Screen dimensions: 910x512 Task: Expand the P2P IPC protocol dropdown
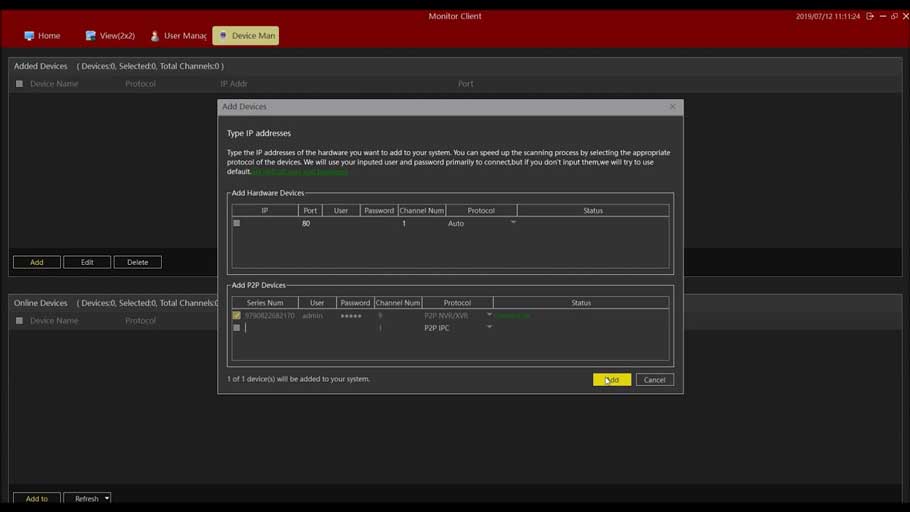[x=489, y=328]
